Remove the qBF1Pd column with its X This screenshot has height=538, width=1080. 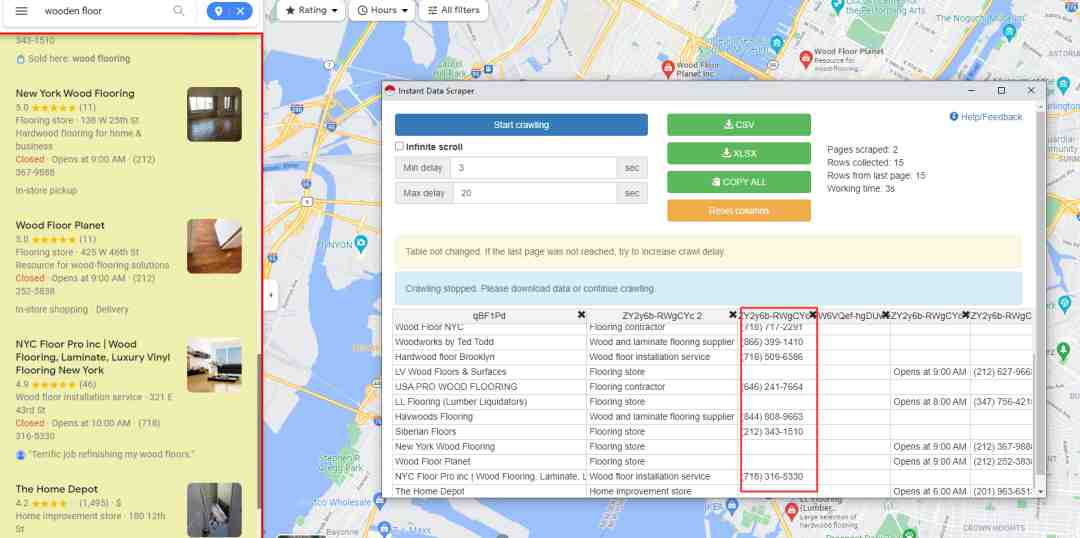click(x=581, y=315)
